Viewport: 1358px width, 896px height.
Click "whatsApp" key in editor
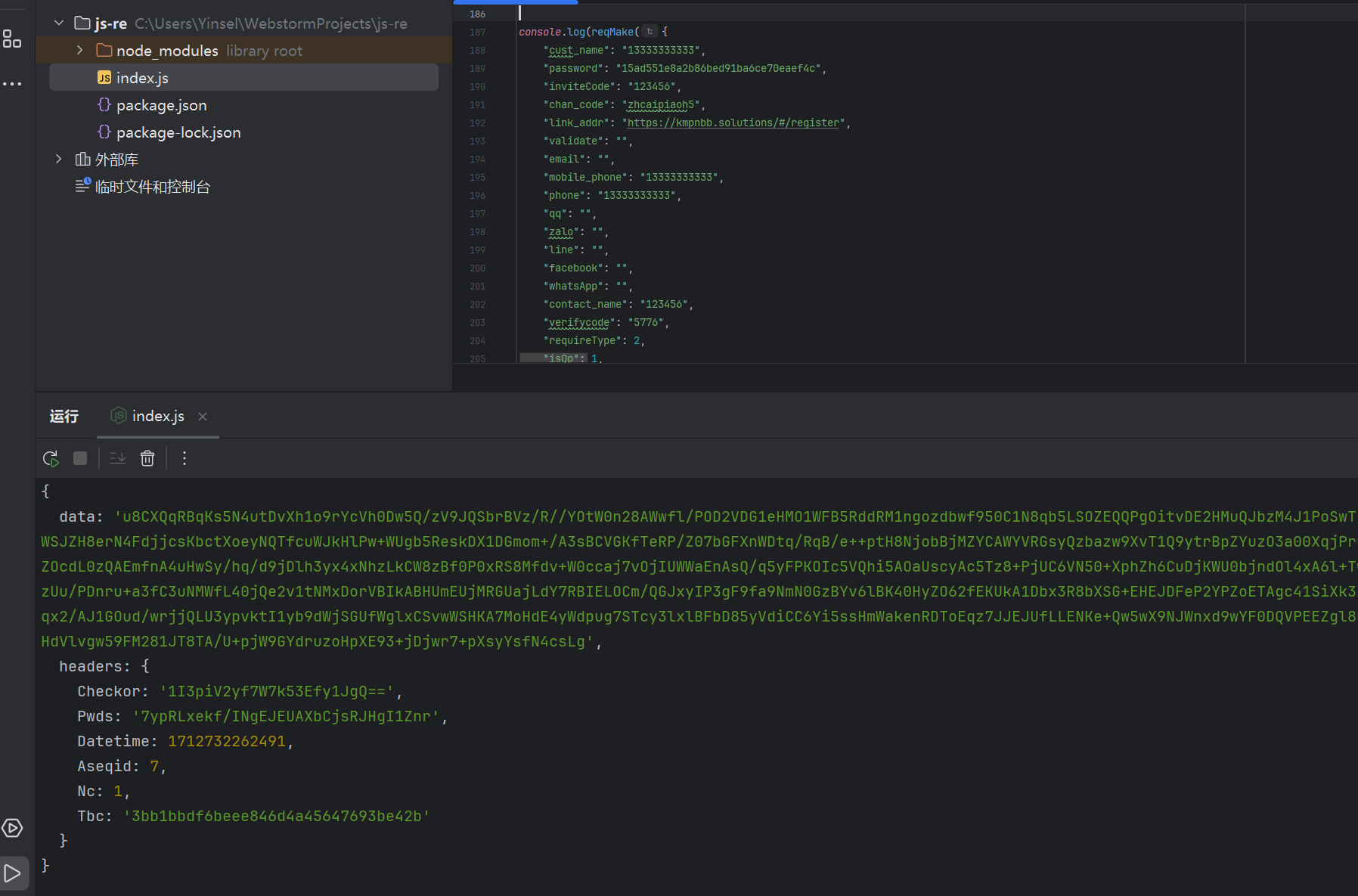[573, 286]
